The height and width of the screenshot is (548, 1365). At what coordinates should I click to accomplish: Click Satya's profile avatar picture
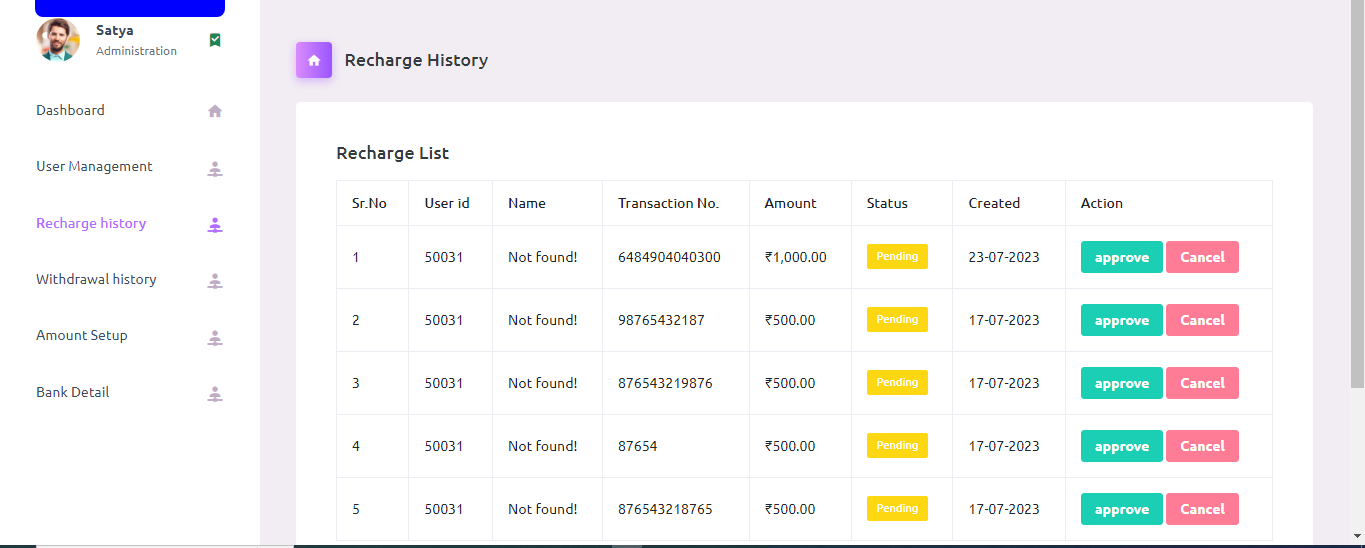(58, 40)
